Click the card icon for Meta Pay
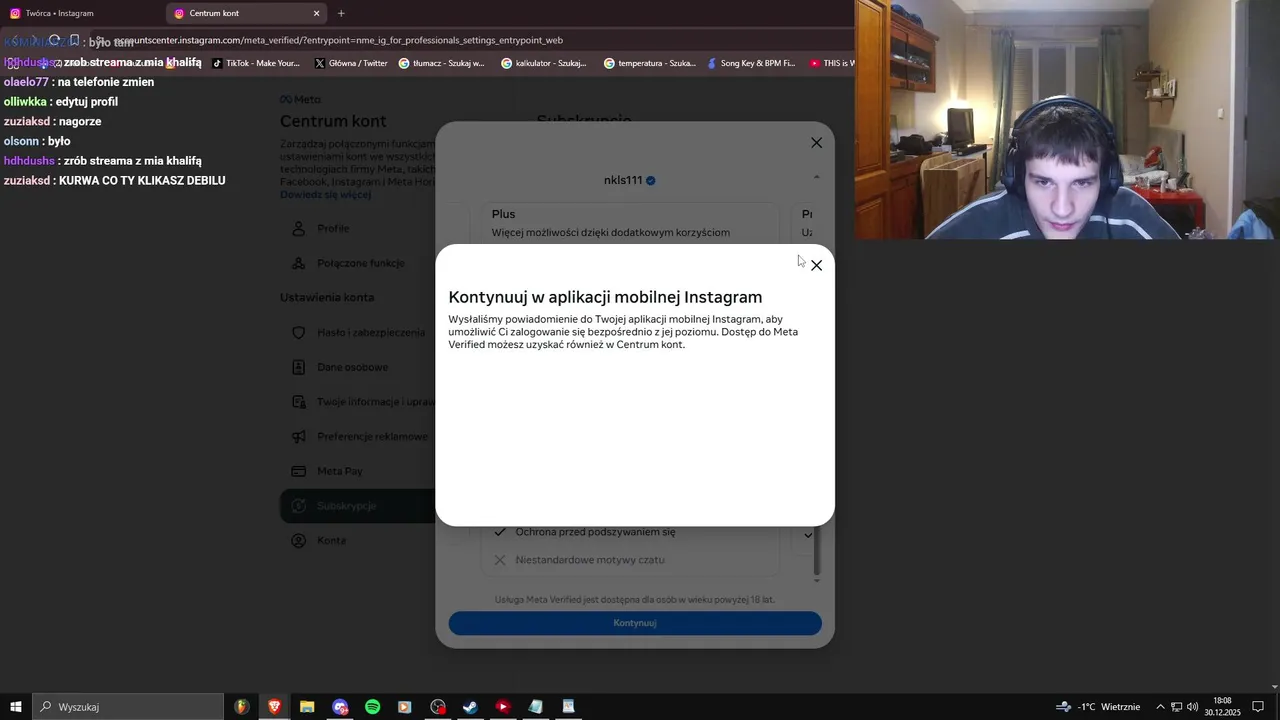The width and height of the screenshot is (1280, 720). [298, 471]
